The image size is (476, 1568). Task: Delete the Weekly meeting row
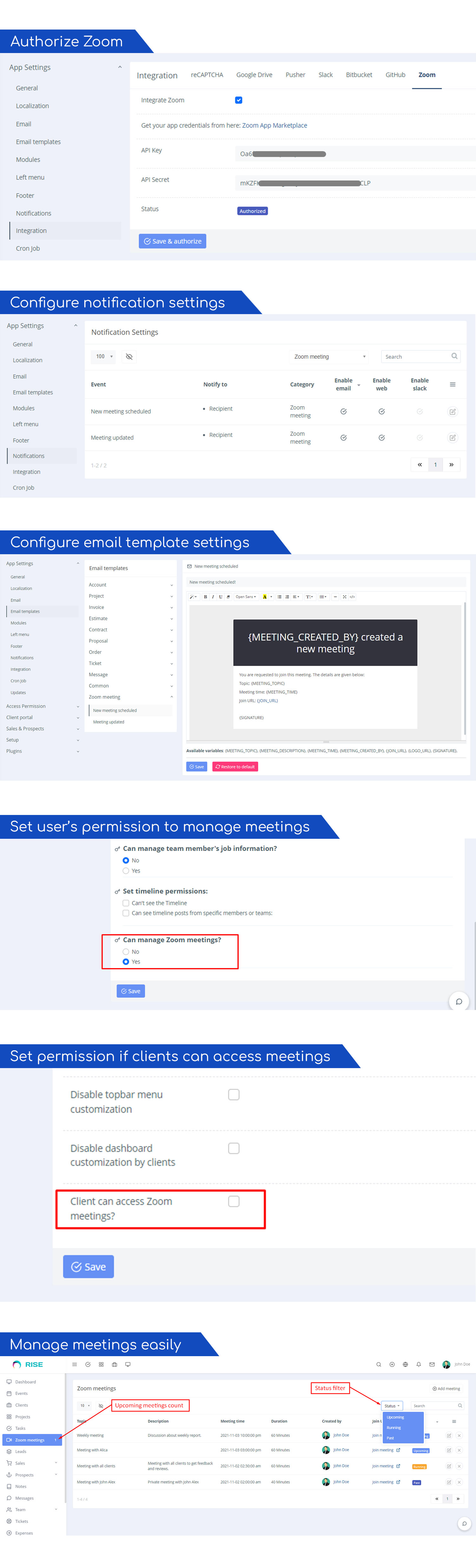[459, 1436]
